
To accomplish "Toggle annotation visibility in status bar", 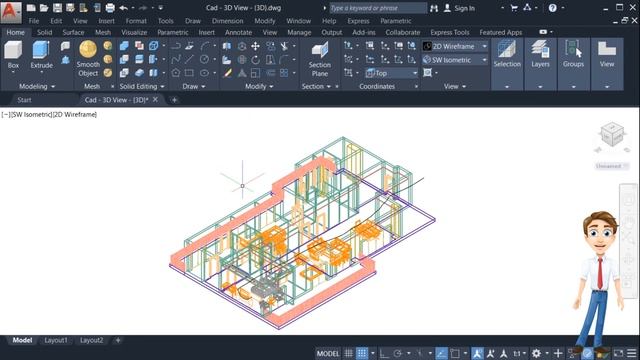I will [x=477, y=353].
